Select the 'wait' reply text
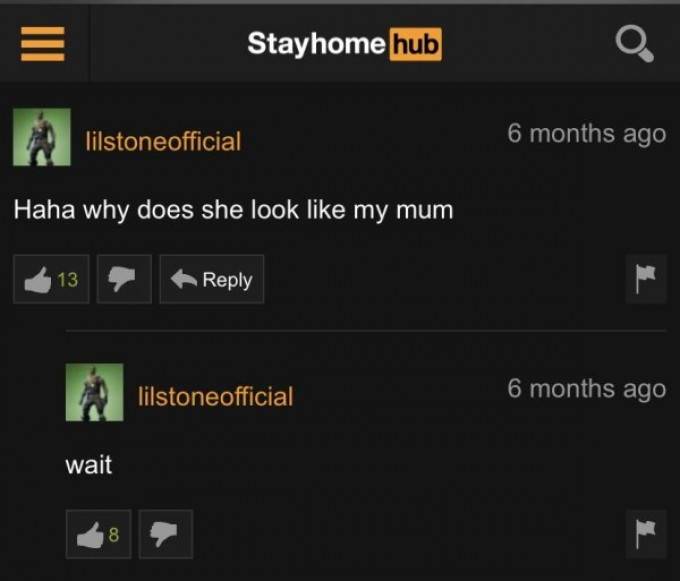This screenshot has height=581, width=680. tap(89, 465)
